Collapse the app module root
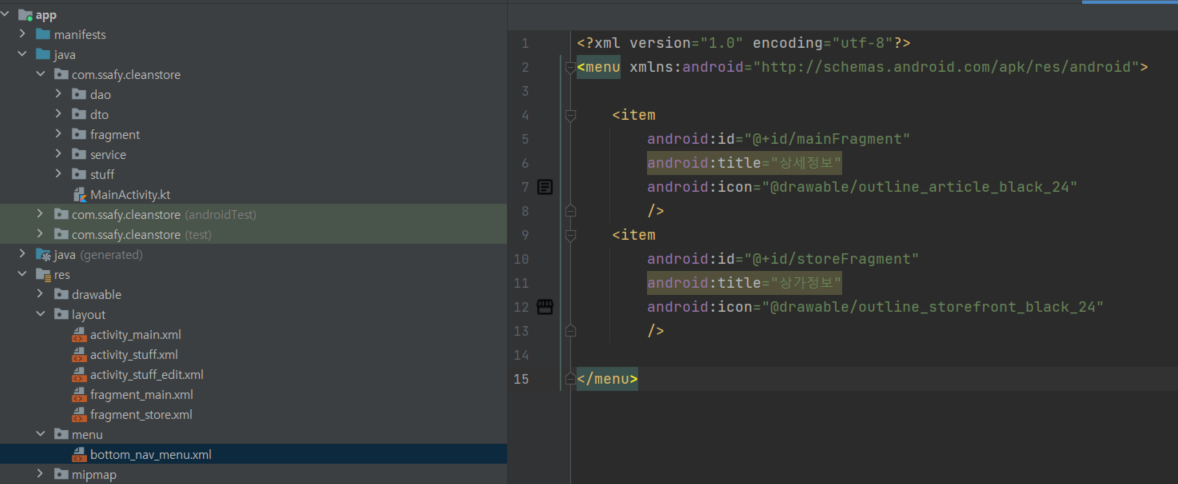 pyautogui.click(x=5, y=15)
